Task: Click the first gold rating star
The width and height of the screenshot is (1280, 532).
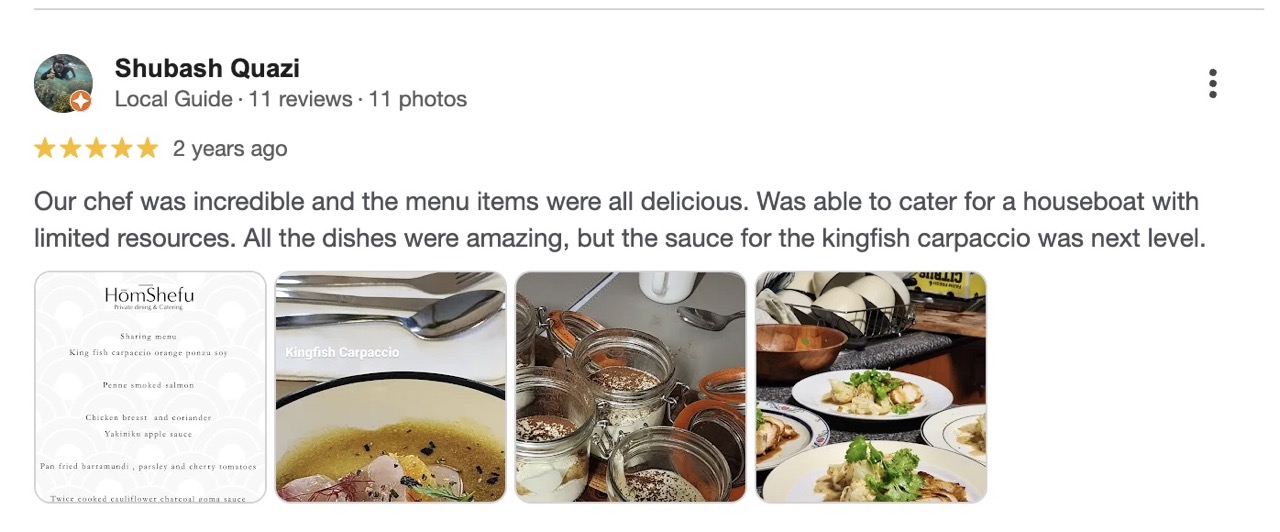Action: (x=45, y=149)
